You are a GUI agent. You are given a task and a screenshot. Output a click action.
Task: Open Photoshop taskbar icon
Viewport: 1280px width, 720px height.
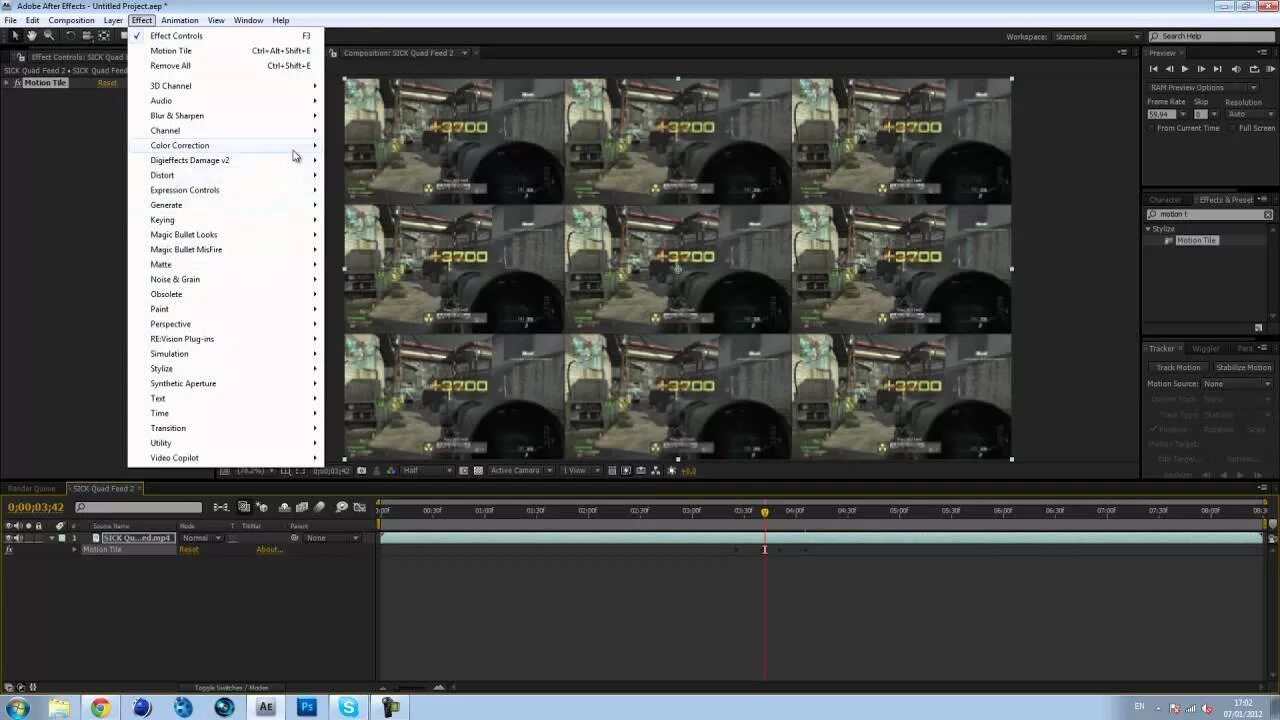pyautogui.click(x=307, y=707)
